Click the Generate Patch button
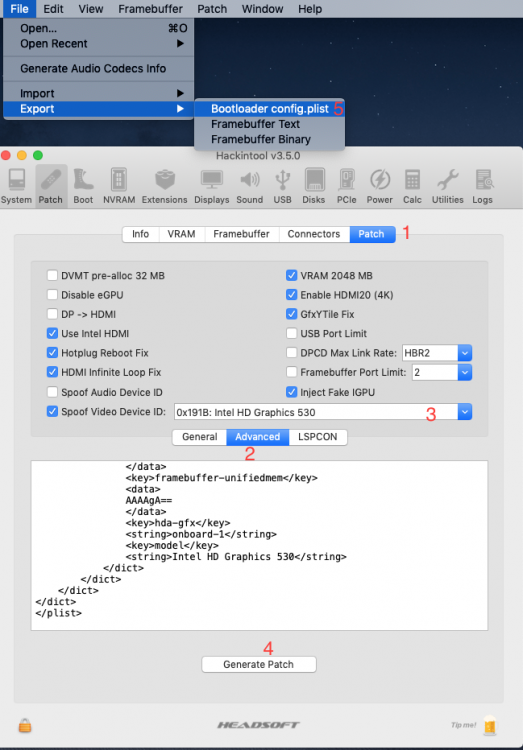This screenshot has width=523, height=750. (258, 664)
